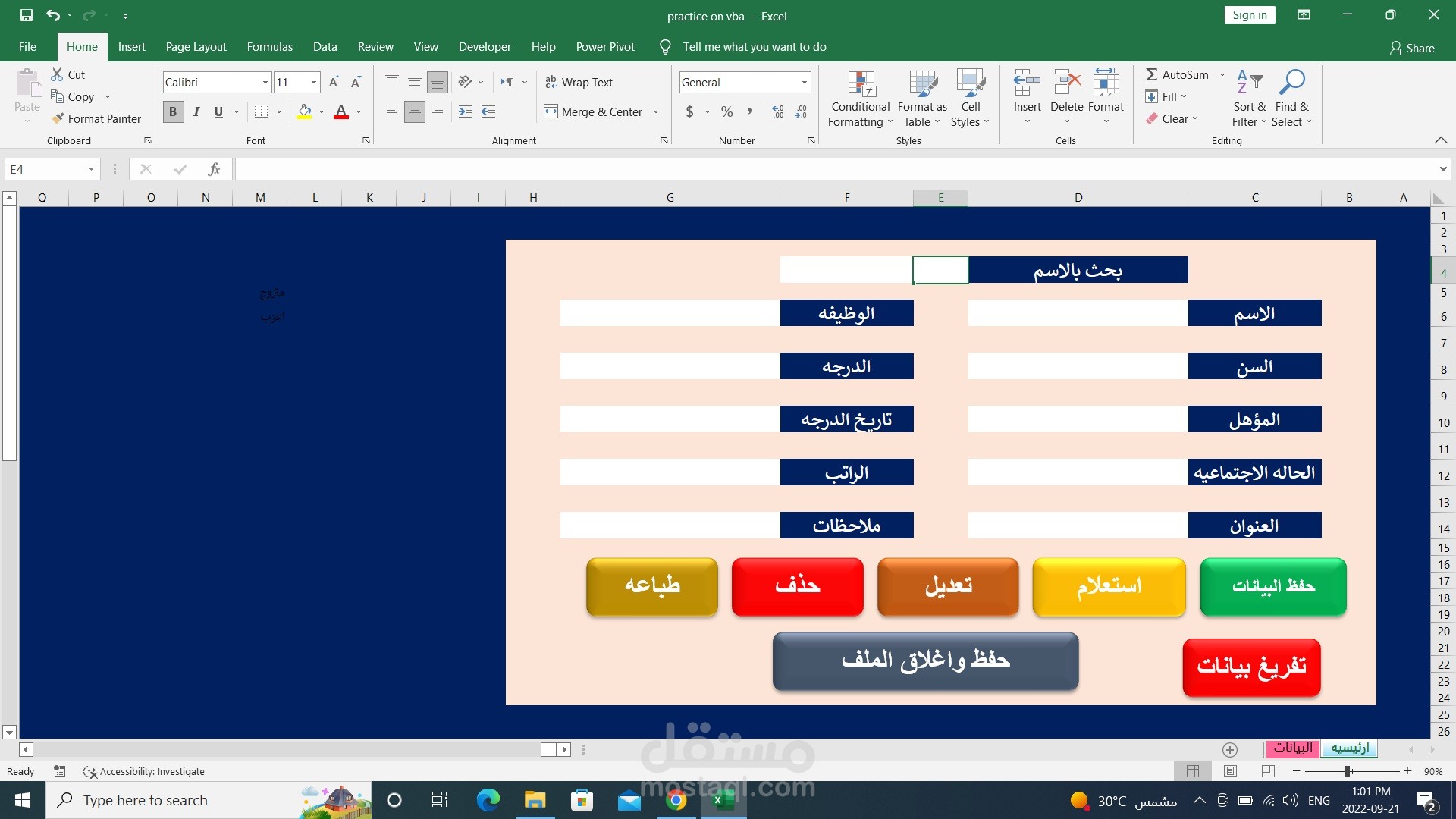
Task: Toggle italic formatting on the selection
Action: pos(196,111)
